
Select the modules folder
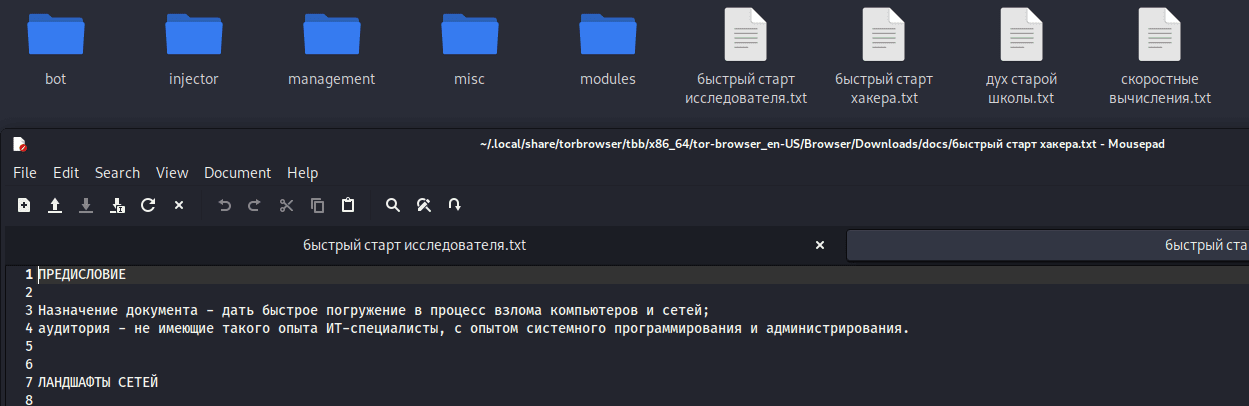pos(607,50)
